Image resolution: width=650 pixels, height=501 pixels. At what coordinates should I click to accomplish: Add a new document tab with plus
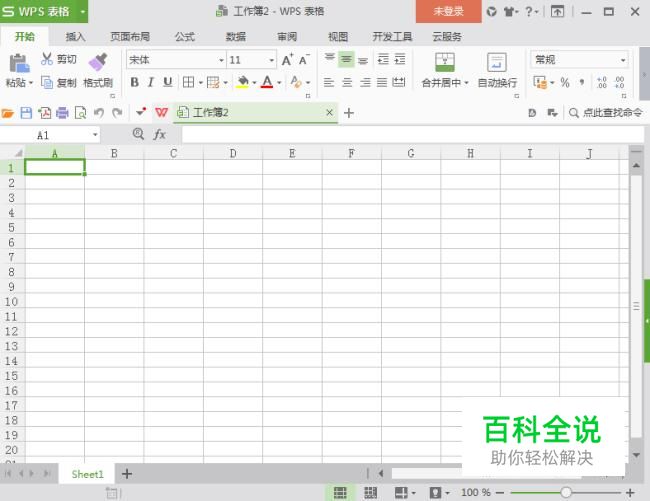pyautogui.click(x=349, y=113)
